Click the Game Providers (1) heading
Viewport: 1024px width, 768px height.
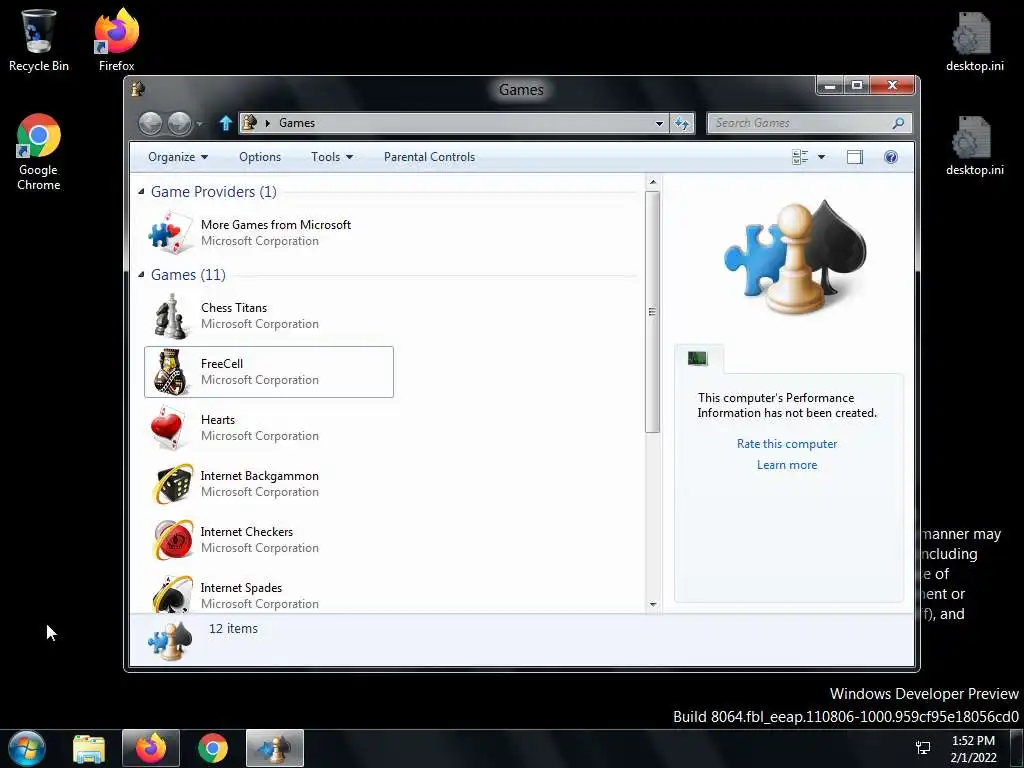[214, 191]
